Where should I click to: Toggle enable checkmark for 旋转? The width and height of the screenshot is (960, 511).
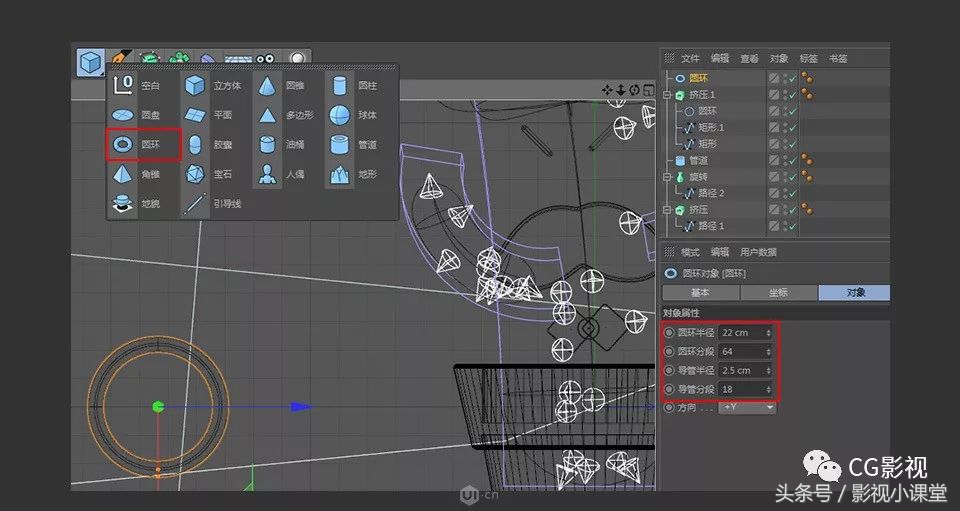pyautogui.click(x=793, y=177)
